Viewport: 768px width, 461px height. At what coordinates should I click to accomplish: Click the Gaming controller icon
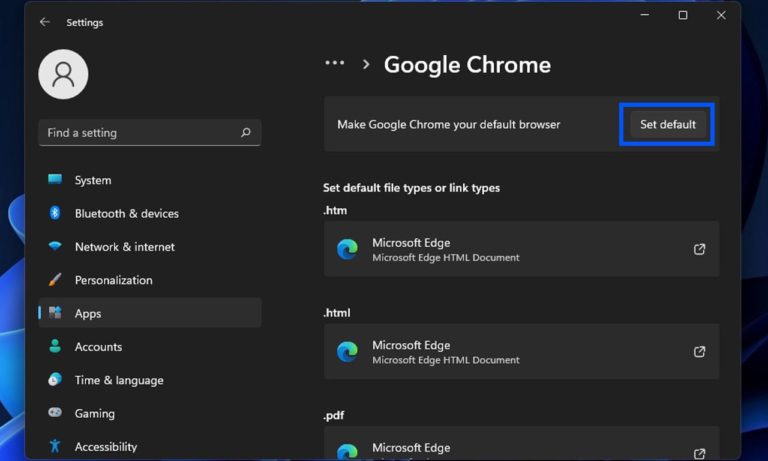click(55, 412)
